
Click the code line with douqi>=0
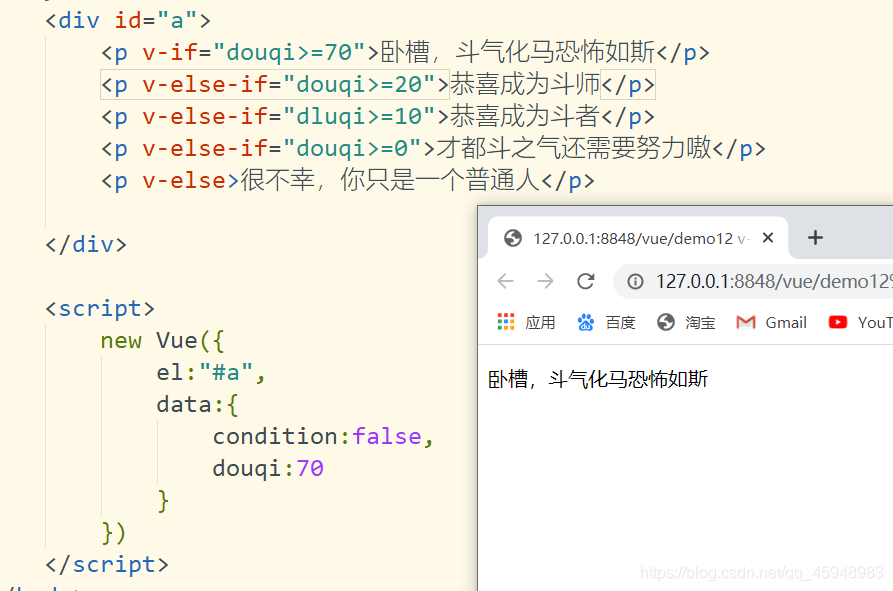pyautogui.click(x=433, y=149)
